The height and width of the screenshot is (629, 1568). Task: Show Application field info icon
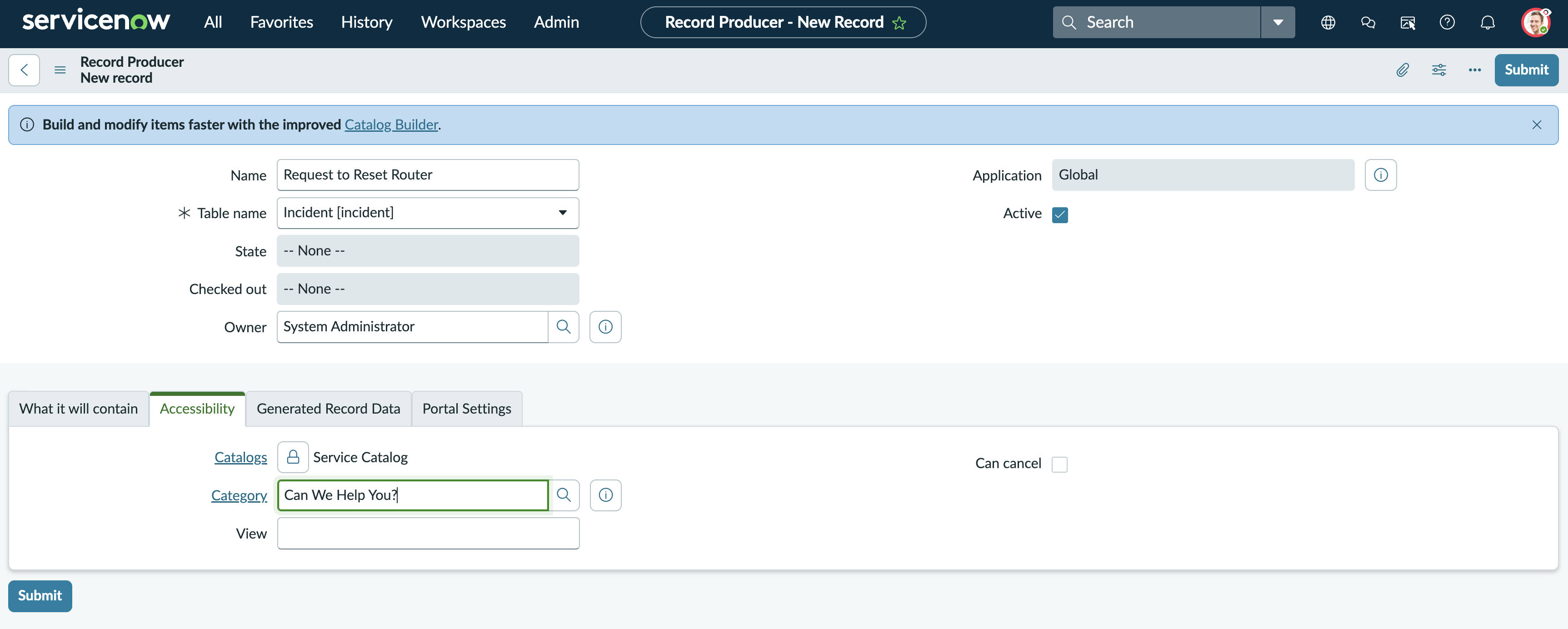(x=1380, y=175)
